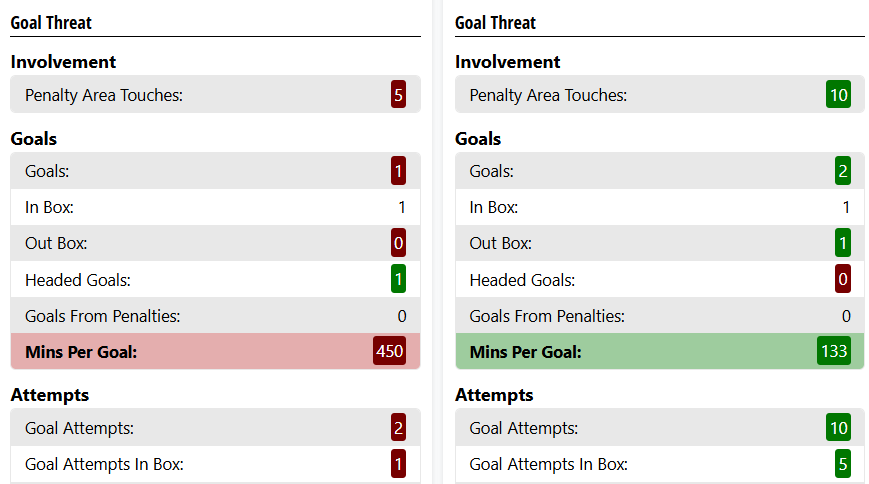Screen dimensions: 869x484
Task: Click the Involvement heading in right panel
Action: (x=508, y=62)
